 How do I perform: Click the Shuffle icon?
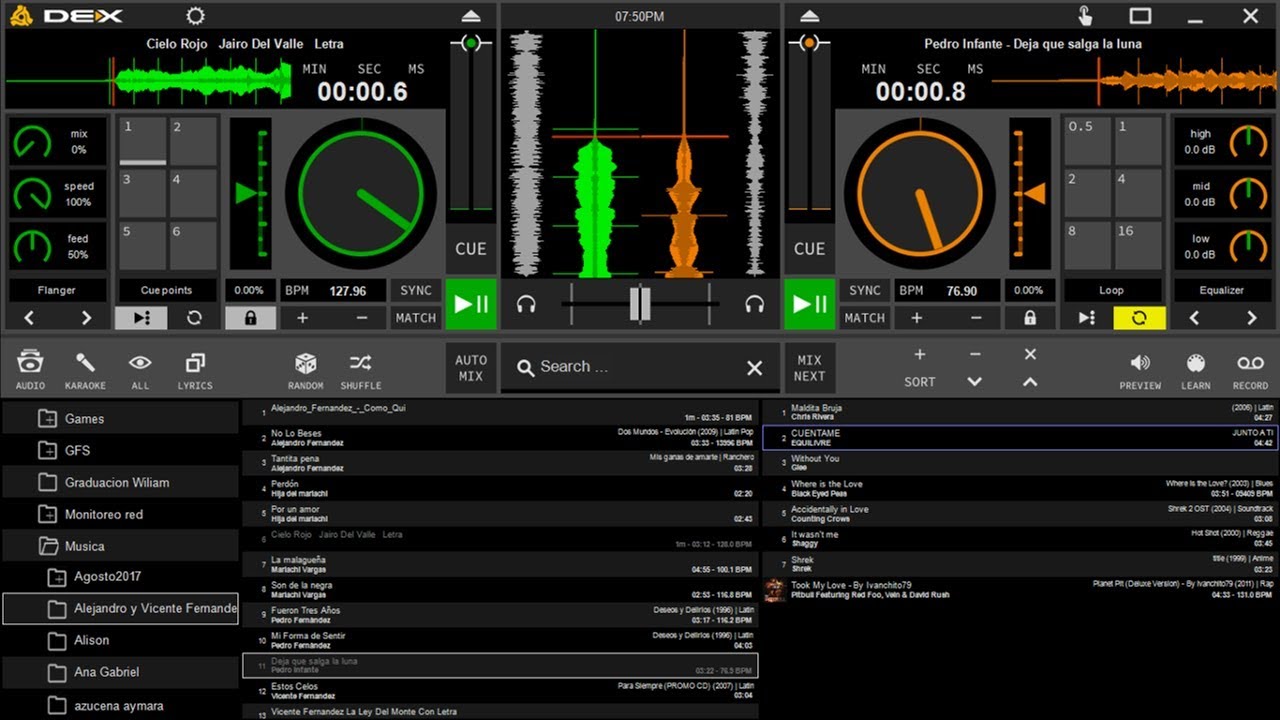click(361, 368)
